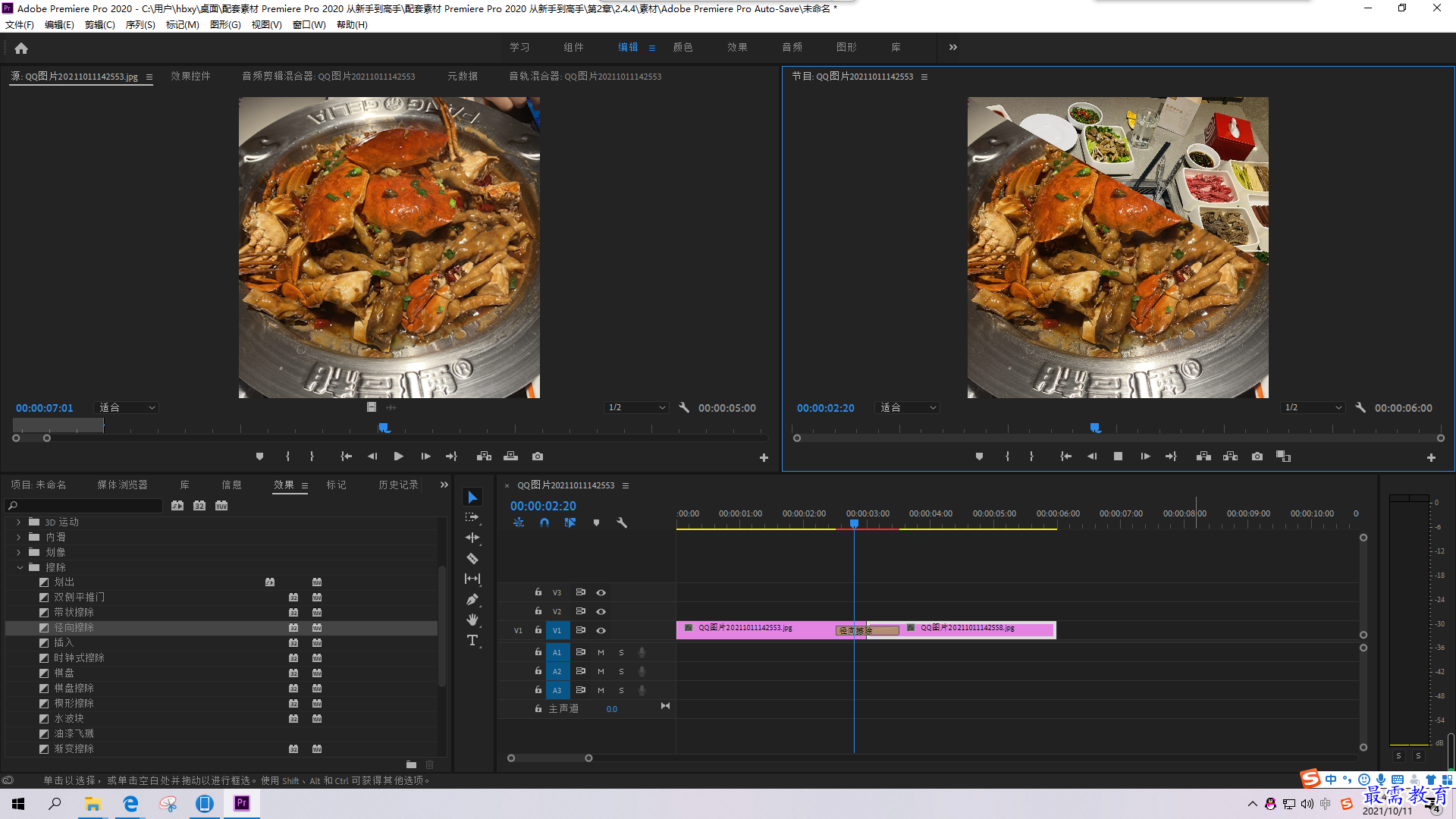Image resolution: width=1456 pixels, height=819 pixels.
Task: Open source monitor zoom level dropdown
Action: point(126,407)
